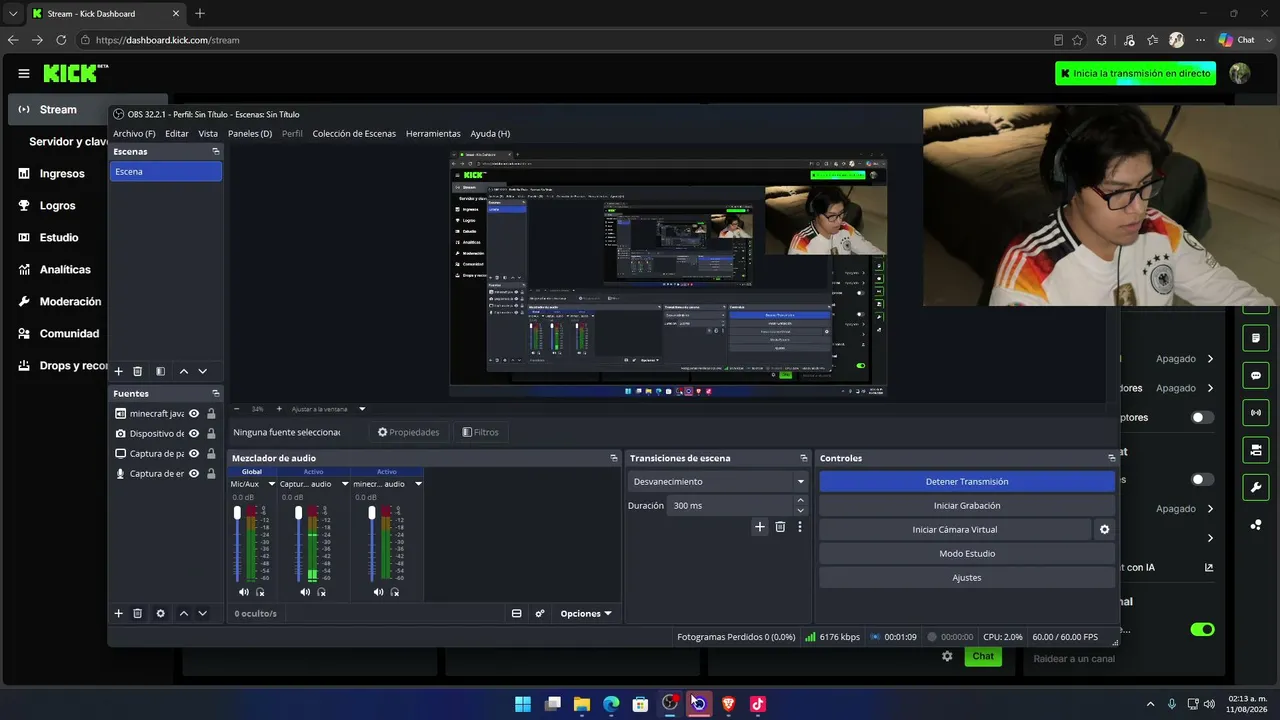Open the Paneles menu in OBS
Viewport: 1280px width, 720px height.
[x=250, y=134]
